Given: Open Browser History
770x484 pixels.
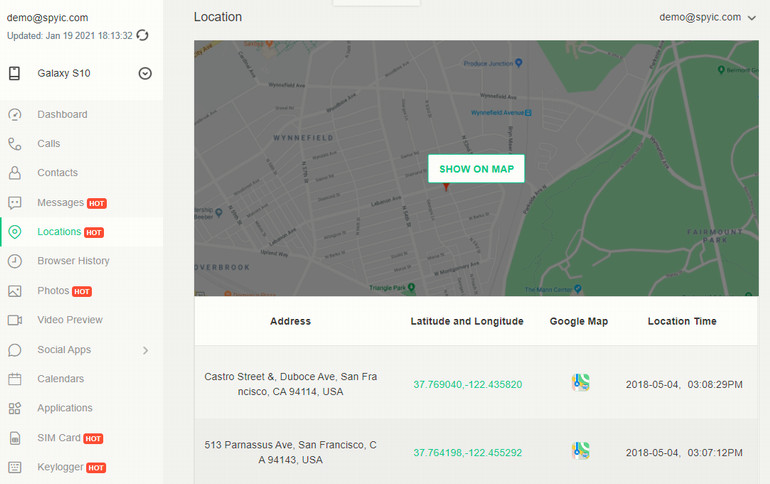Looking at the screenshot, I should [73, 261].
